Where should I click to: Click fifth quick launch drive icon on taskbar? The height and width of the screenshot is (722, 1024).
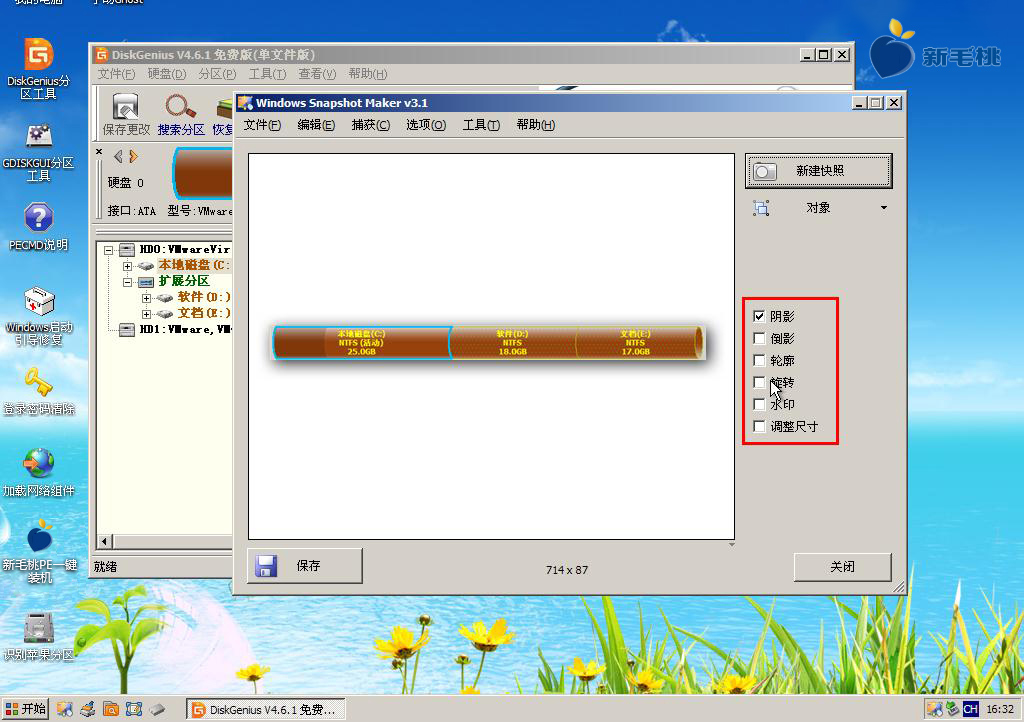point(157,709)
